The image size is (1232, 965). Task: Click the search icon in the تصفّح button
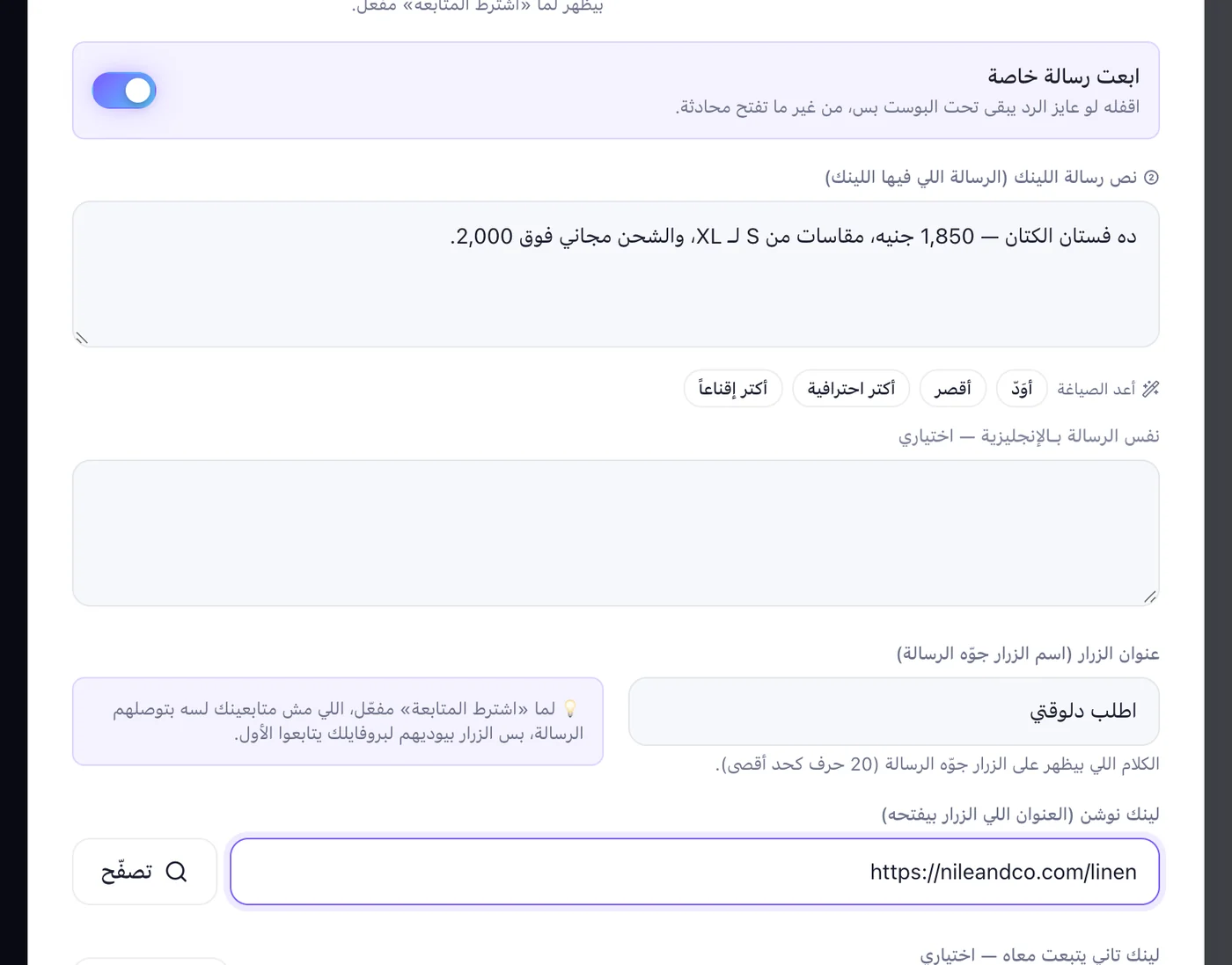point(176,872)
